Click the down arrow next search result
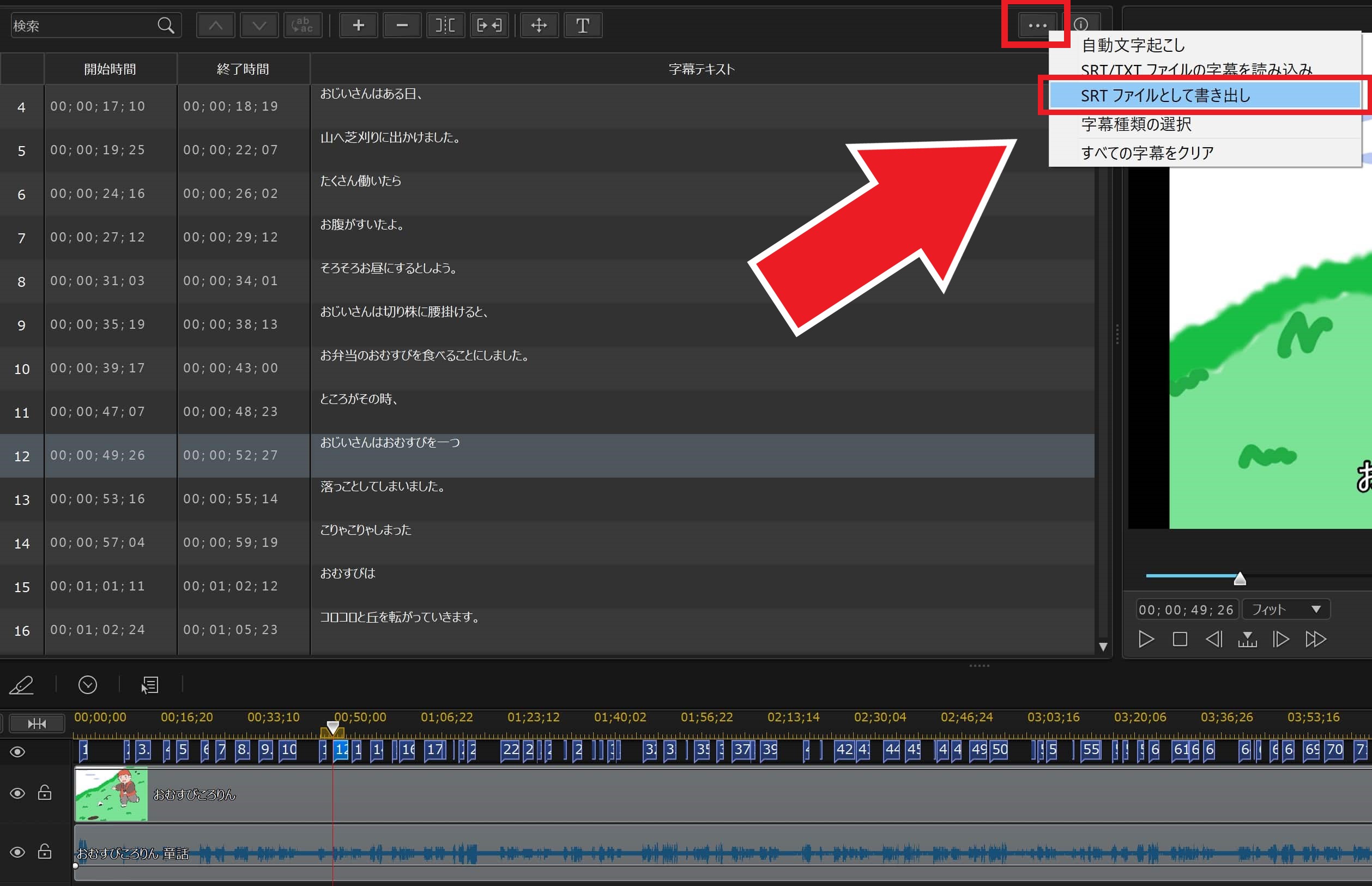The width and height of the screenshot is (1372, 886). pyautogui.click(x=259, y=25)
